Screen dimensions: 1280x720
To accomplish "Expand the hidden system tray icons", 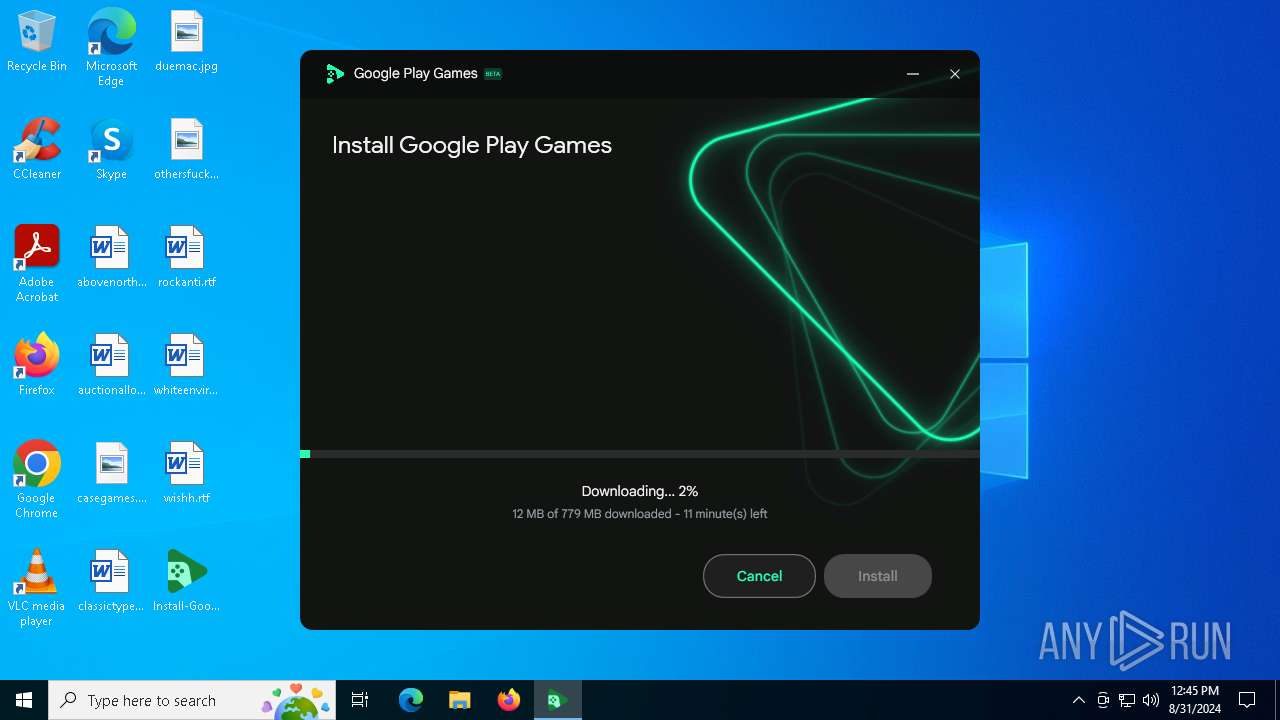I will 1078,700.
